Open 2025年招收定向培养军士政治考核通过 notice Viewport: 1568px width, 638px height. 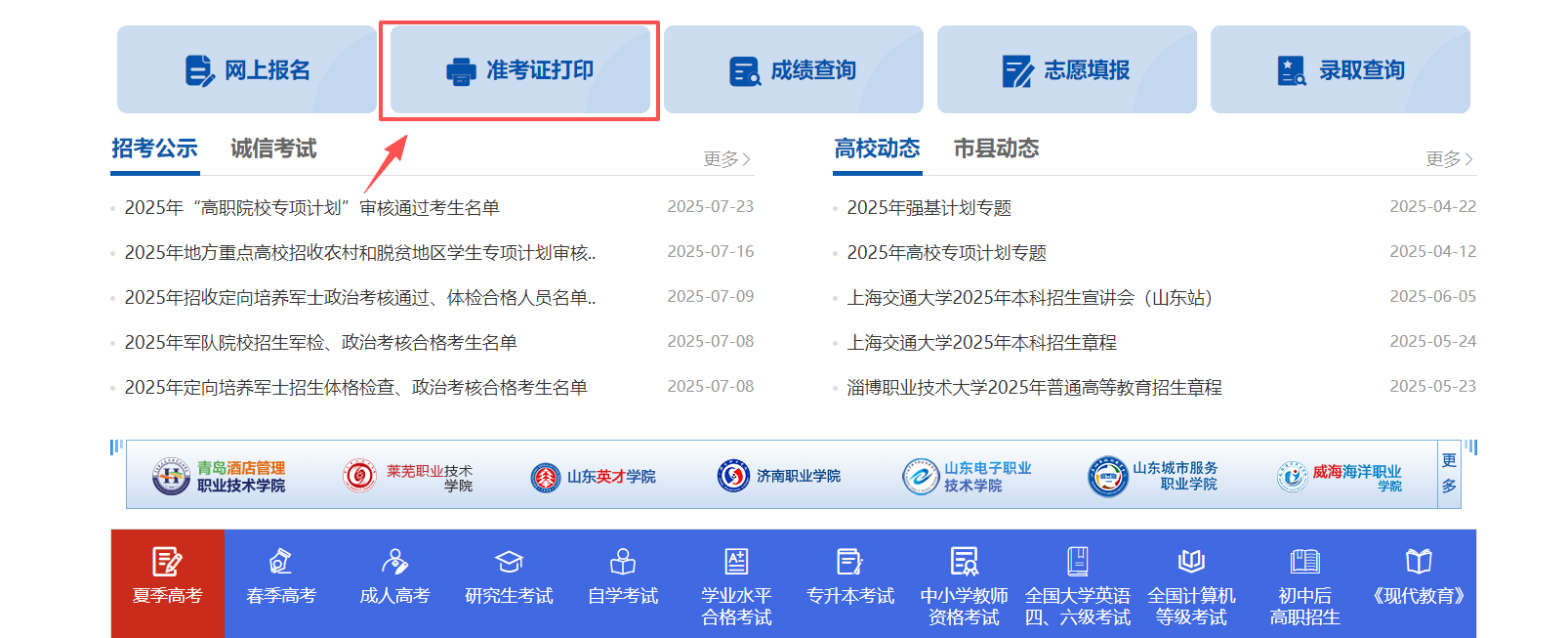tap(360, 298)
